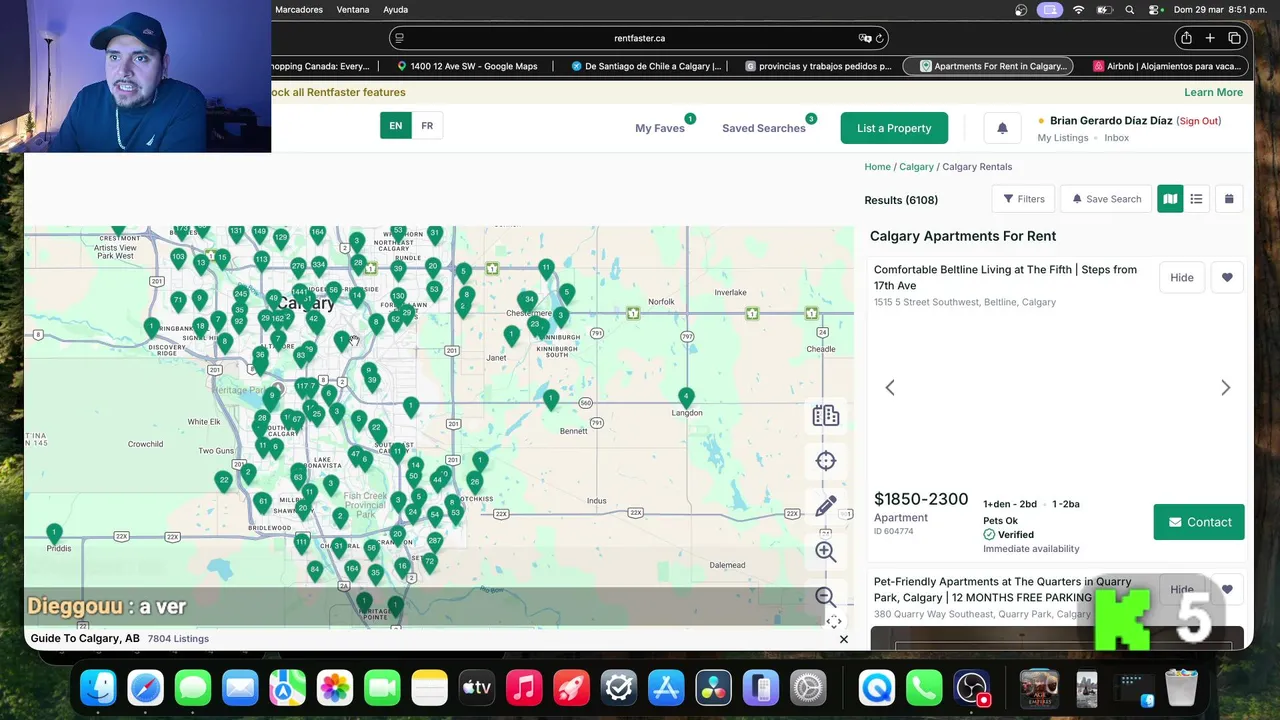
Task: Open My Faves
Action: click(660, 128)
